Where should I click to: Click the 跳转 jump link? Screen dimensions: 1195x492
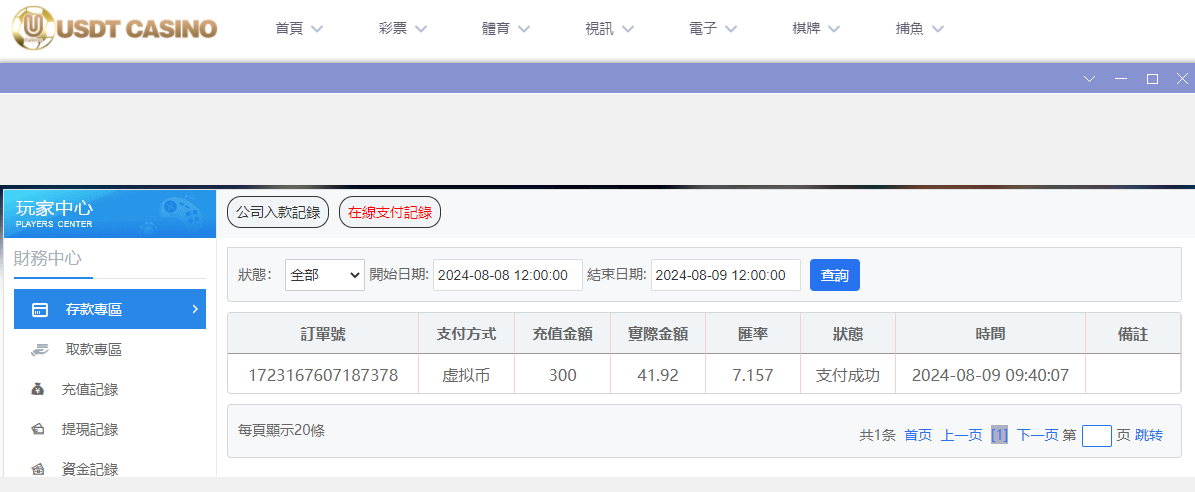[x=1149, y=435]
